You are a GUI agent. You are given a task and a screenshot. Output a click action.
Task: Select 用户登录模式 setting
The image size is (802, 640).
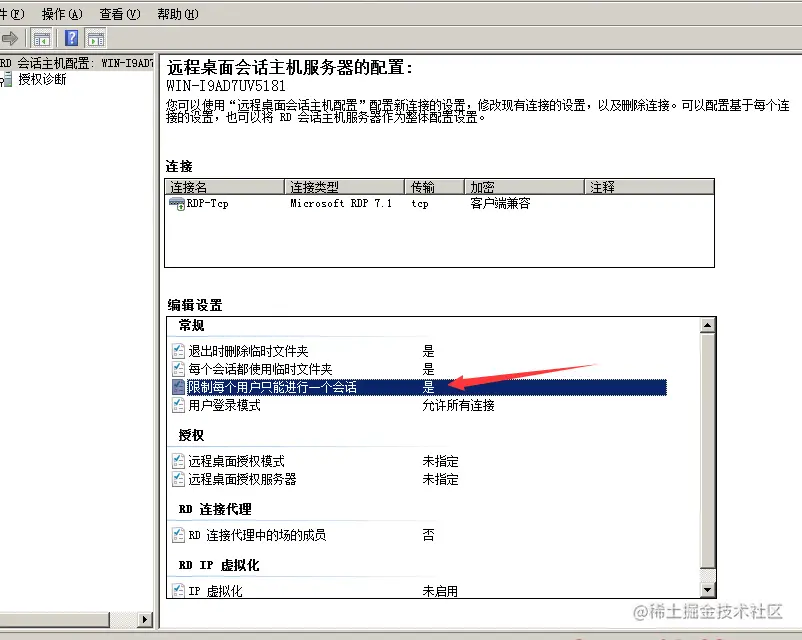224,405
